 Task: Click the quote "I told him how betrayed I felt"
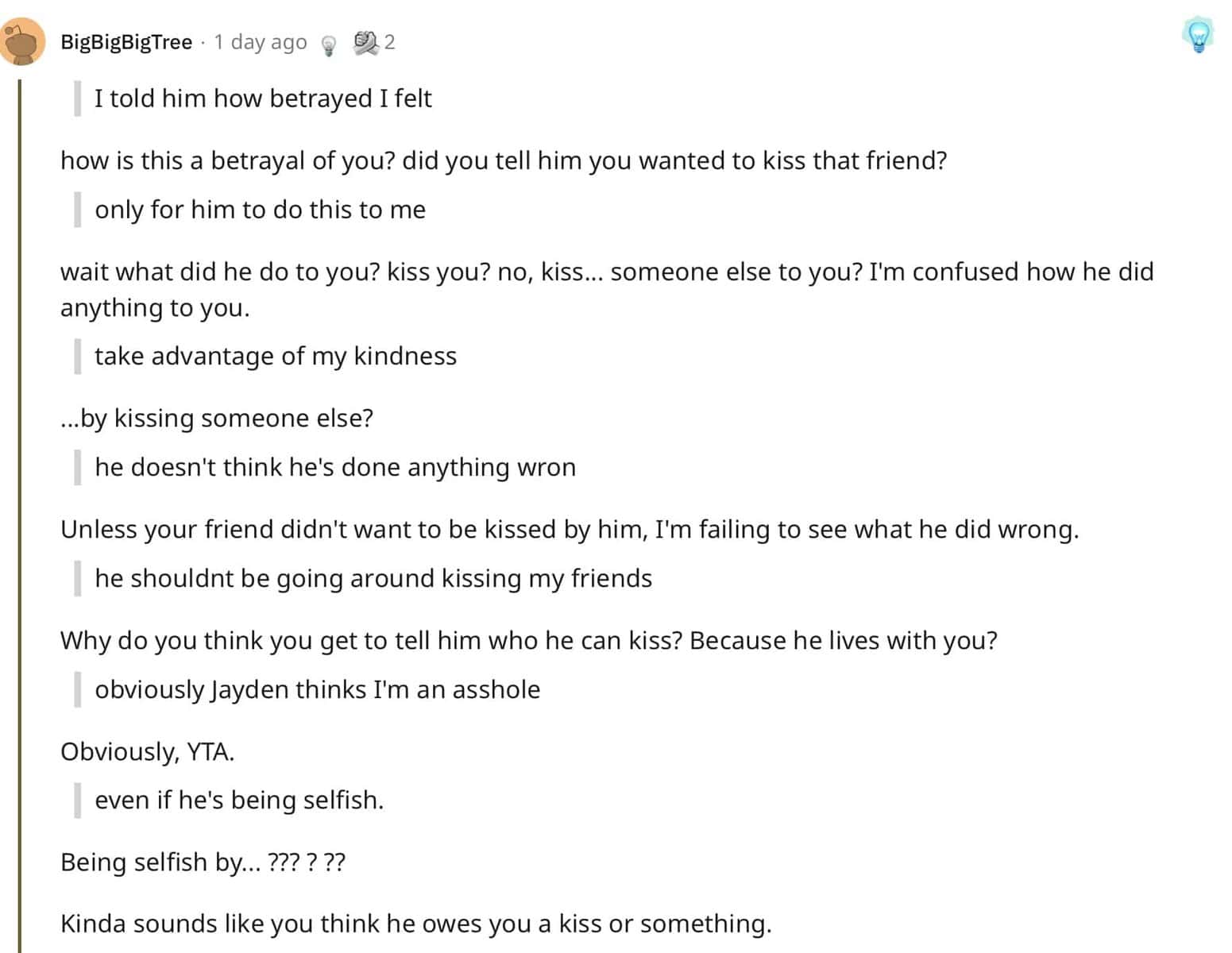[x=263, y=98]
